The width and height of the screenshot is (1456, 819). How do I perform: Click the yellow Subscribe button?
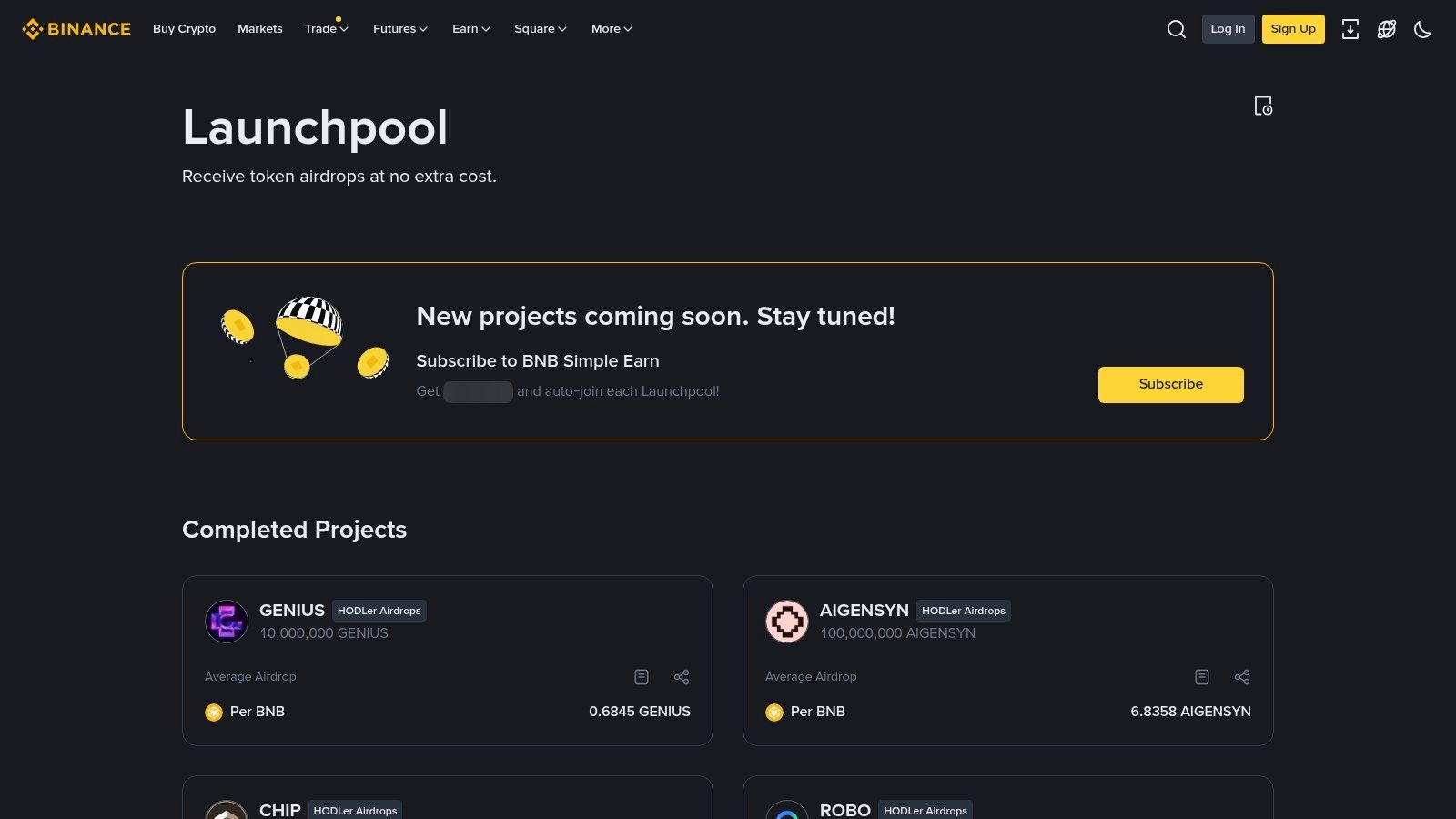[1171, 385]
